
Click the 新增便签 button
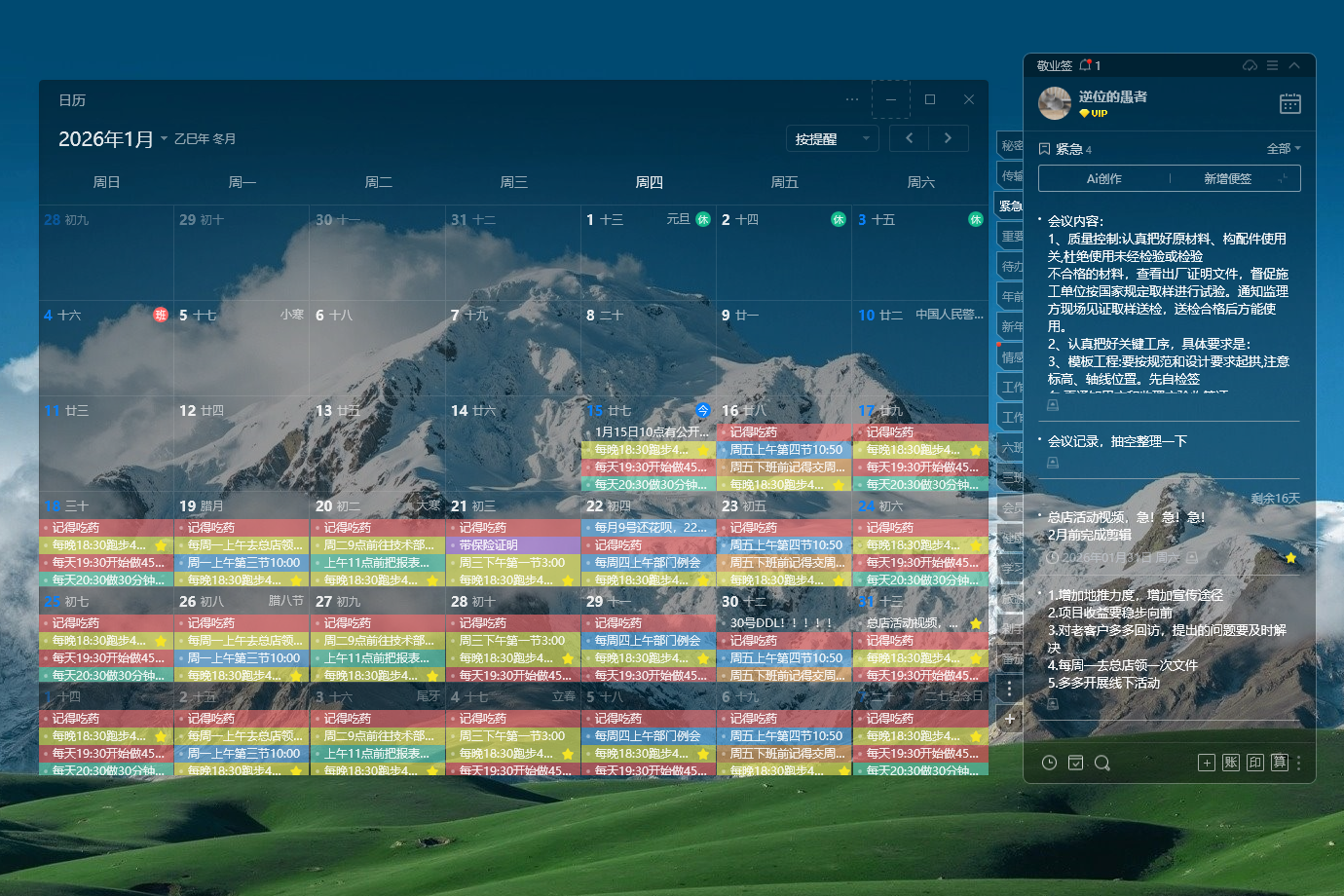click(1227, 179)
